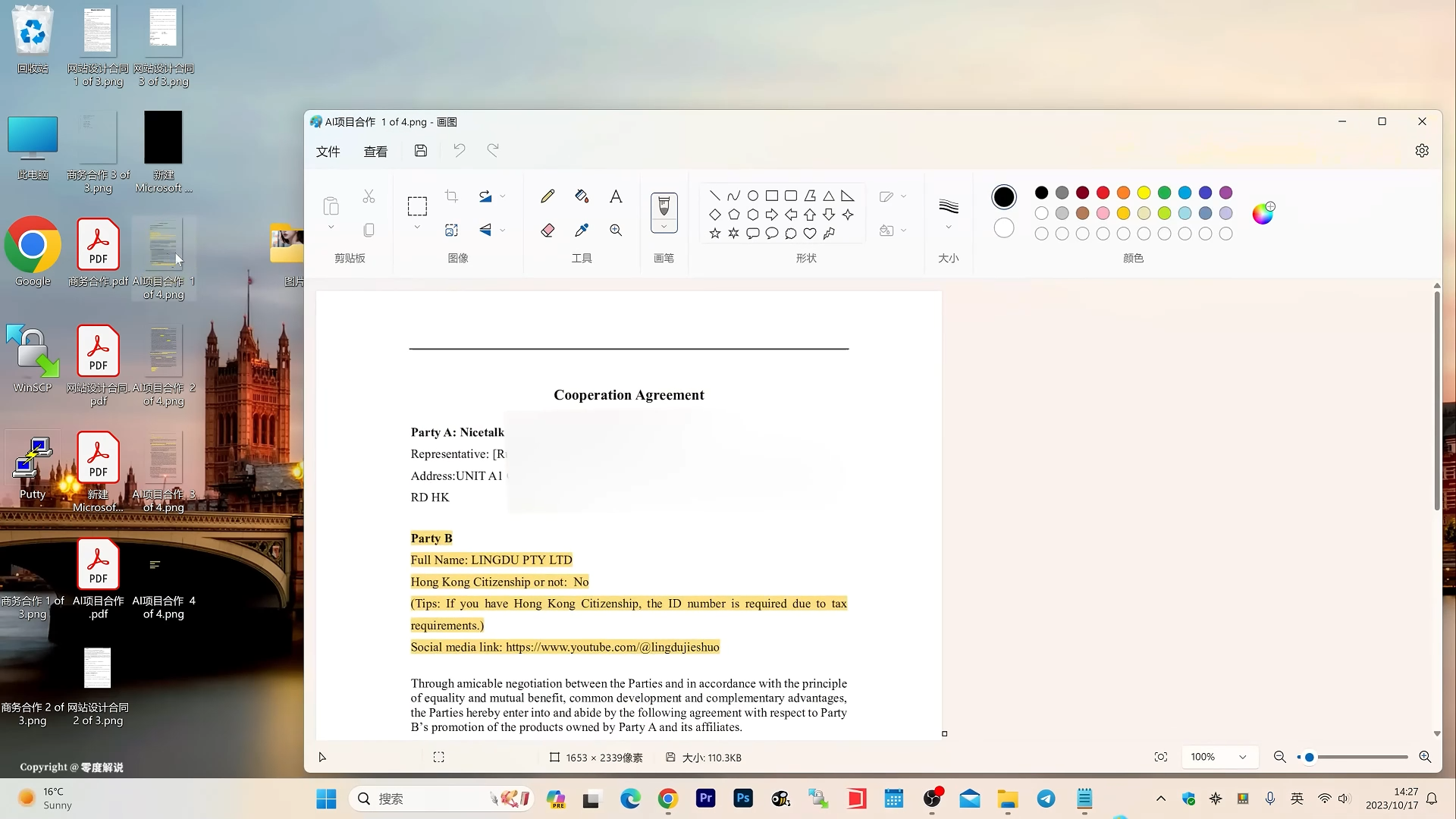Image resolution: width=1456 pixels, height=819 pixels.
Task: Pick the Eraser tool
Action: tap(548, 230)
